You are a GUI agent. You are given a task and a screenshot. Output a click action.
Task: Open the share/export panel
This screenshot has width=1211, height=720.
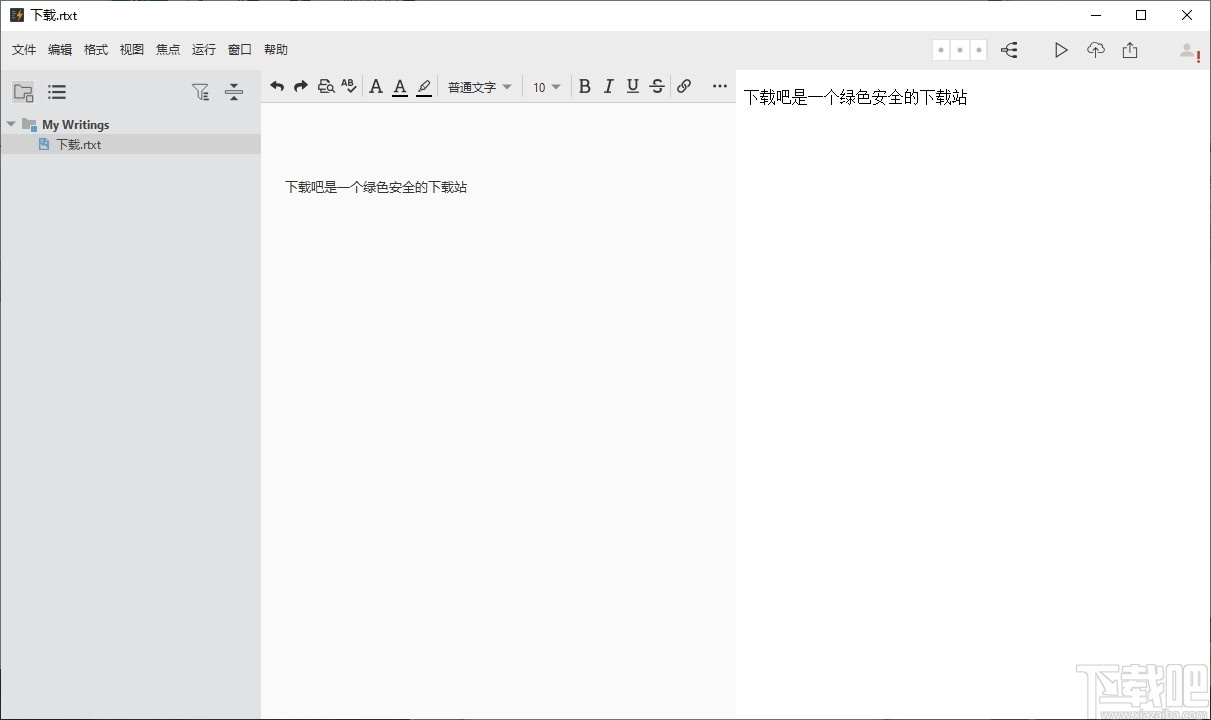coord(1130,49)
